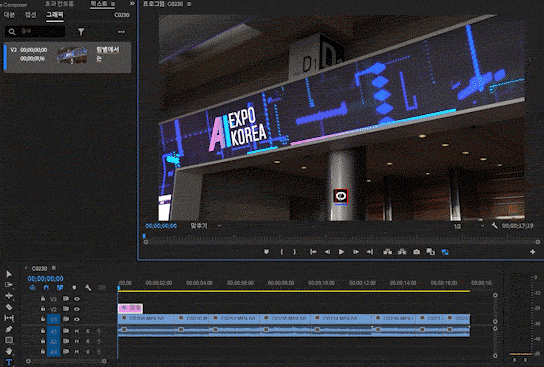Mute audio track A1
The width and height of the screenshot is (544, 367).
pyautogui.click(x=77, y=331)
